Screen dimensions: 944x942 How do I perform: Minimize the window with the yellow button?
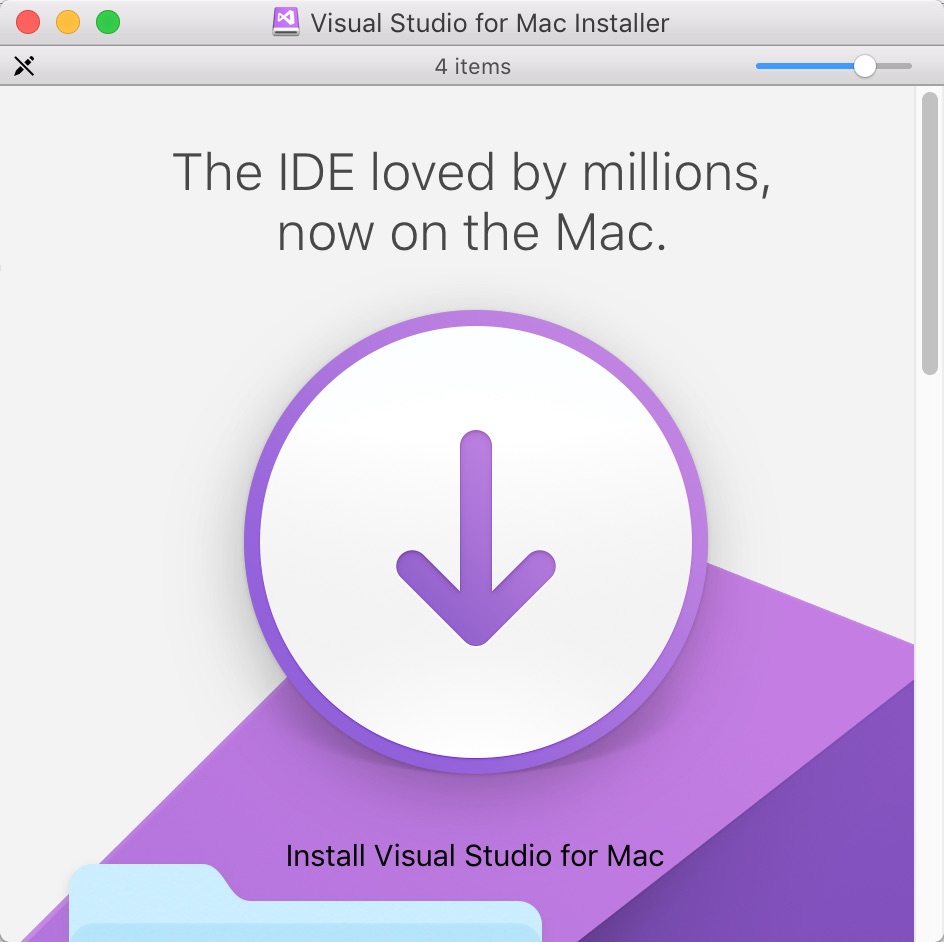(68, 22)
